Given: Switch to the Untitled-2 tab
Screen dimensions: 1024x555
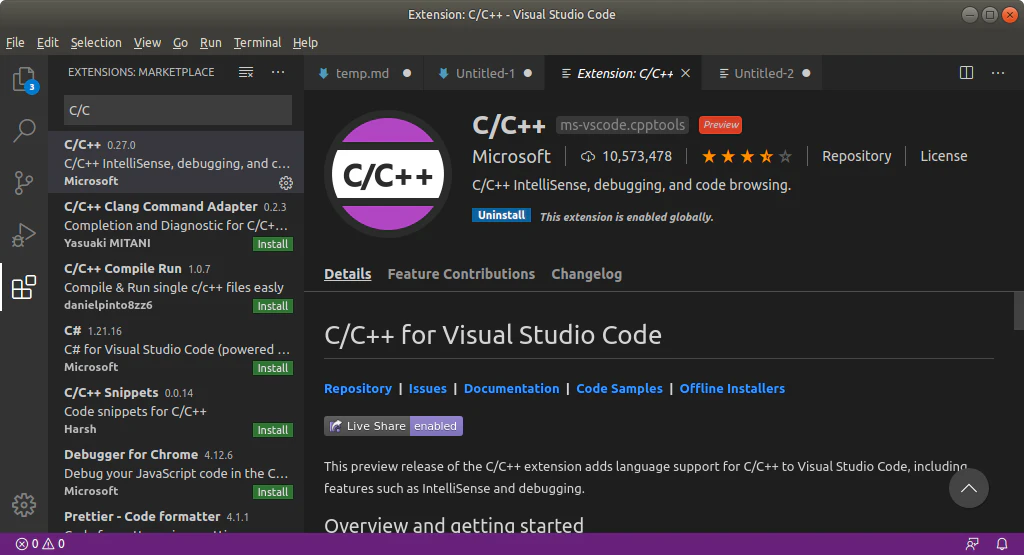Looking at the screenshot, I should (x=762, y=73).
